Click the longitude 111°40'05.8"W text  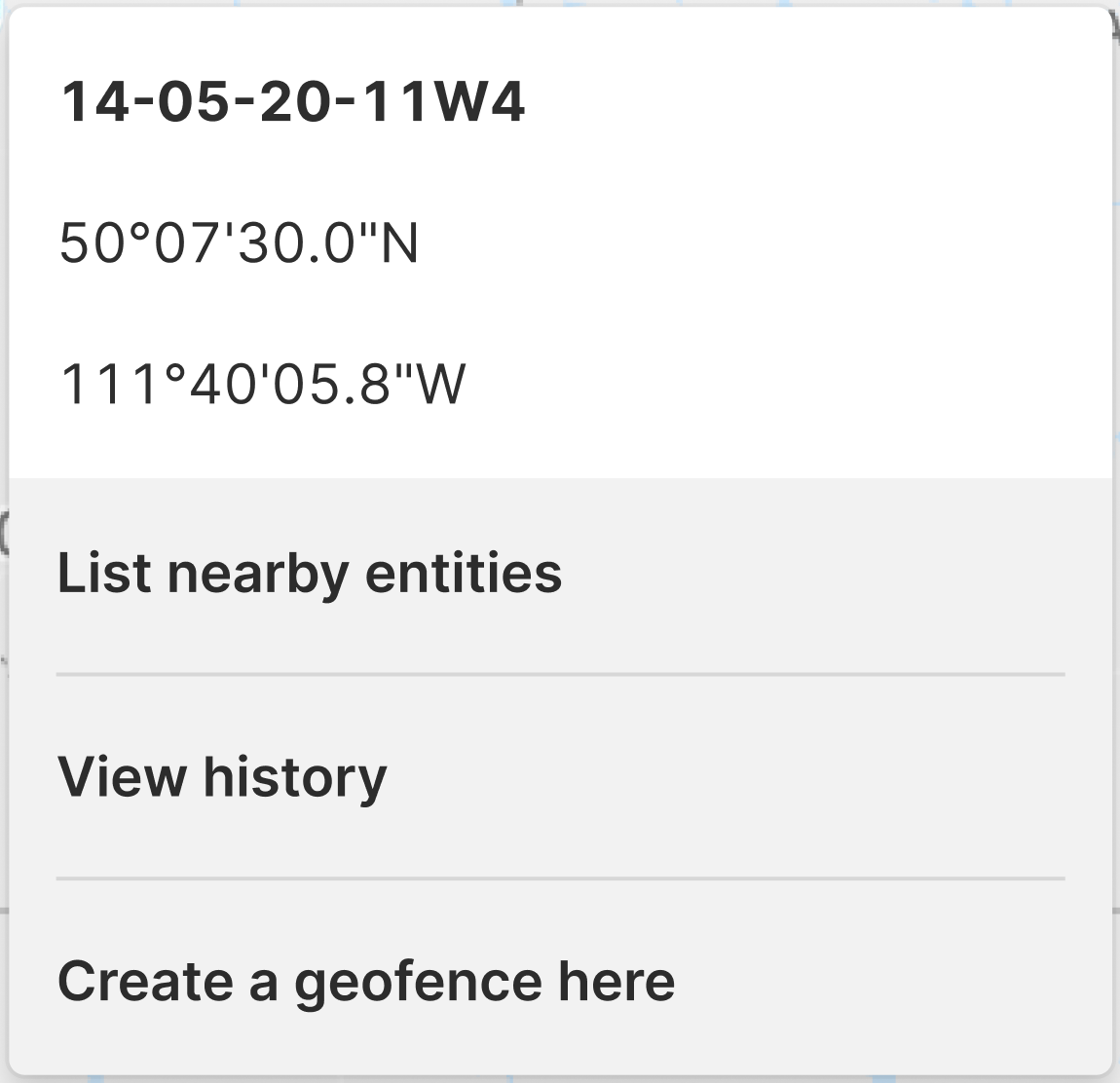pos(263,384)
